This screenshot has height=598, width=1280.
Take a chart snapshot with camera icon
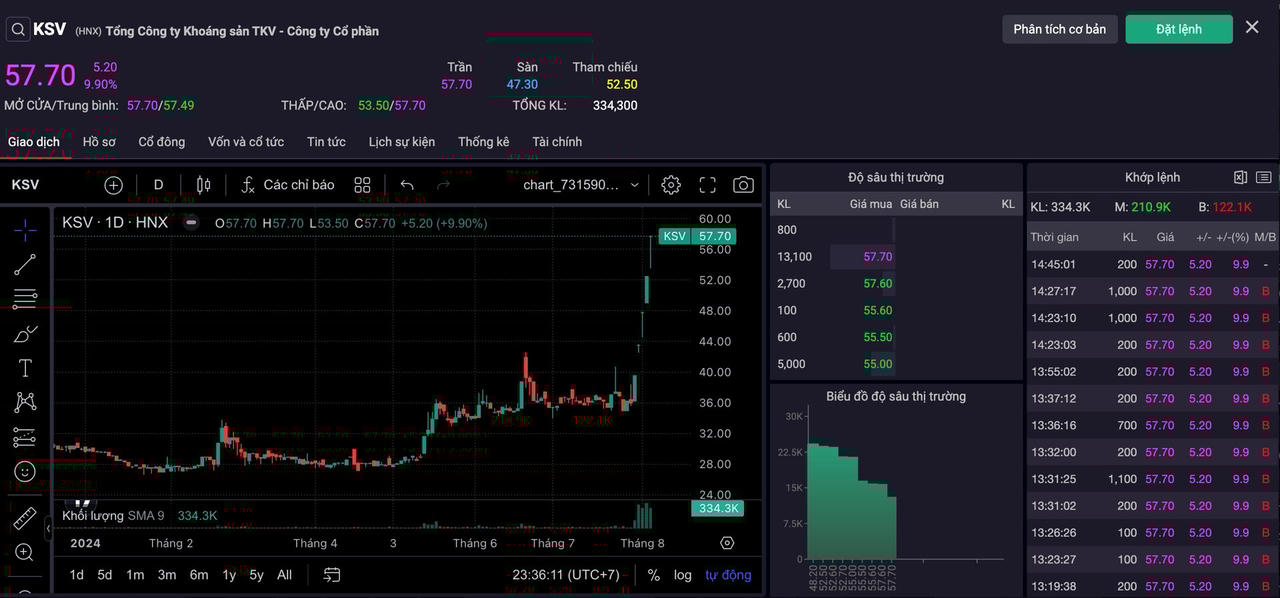pos(743,185)
